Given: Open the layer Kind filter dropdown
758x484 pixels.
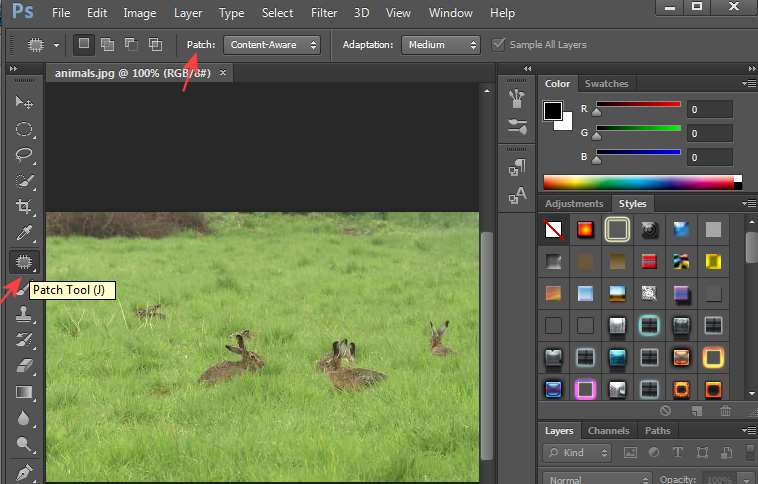Looking at the screenshot, I should 578,453.
